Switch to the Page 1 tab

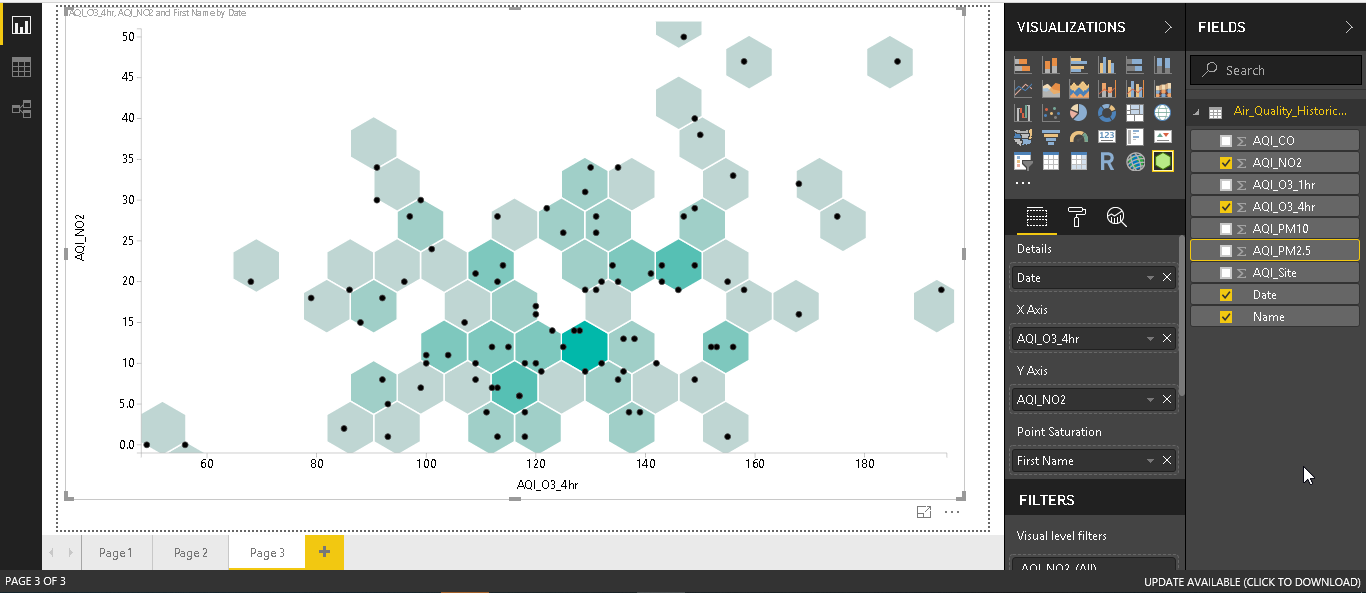click(x=115, y=553)
